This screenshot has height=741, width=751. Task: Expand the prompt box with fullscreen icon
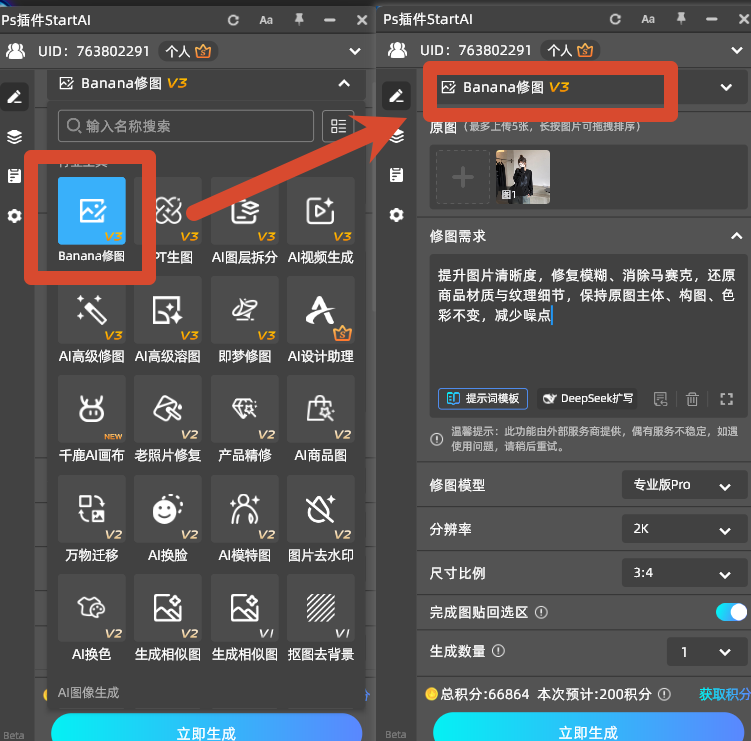727,399
